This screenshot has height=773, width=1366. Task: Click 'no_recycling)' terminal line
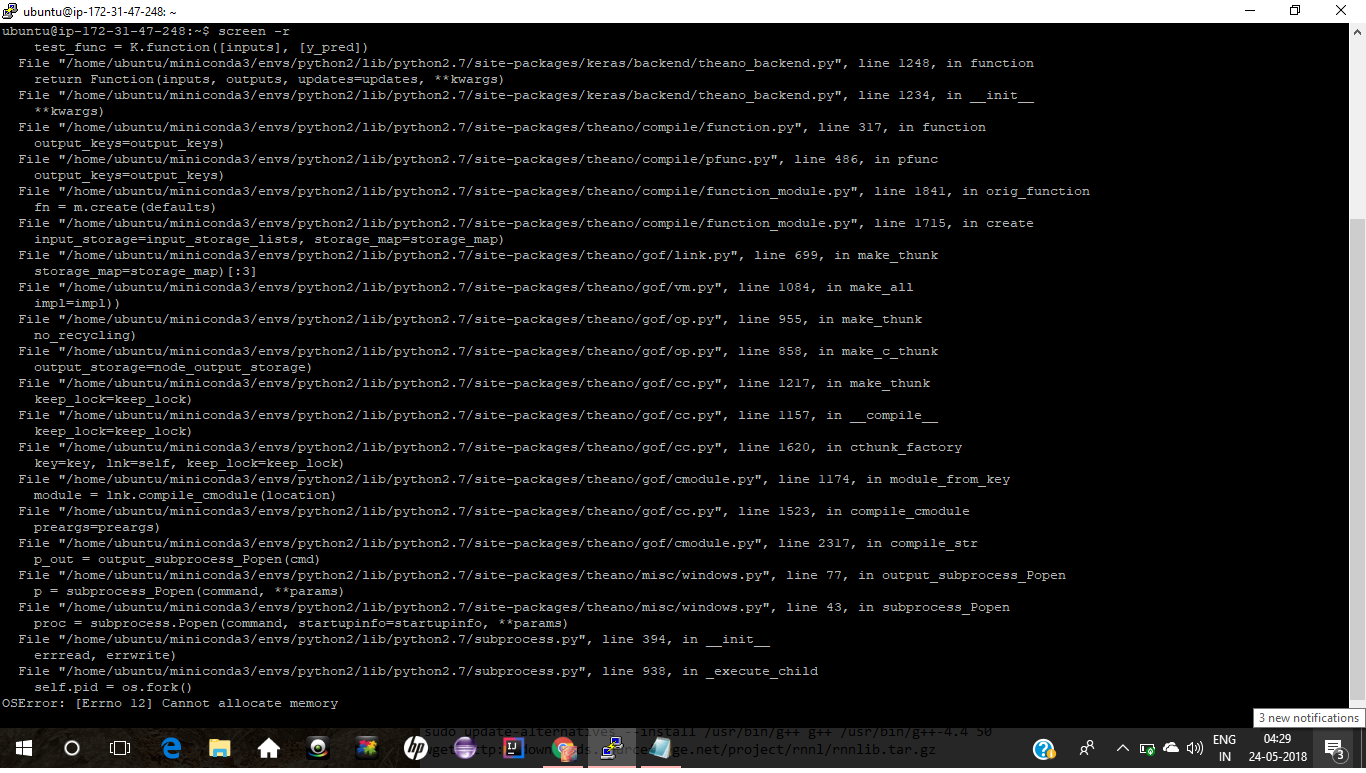pos(85,335)
